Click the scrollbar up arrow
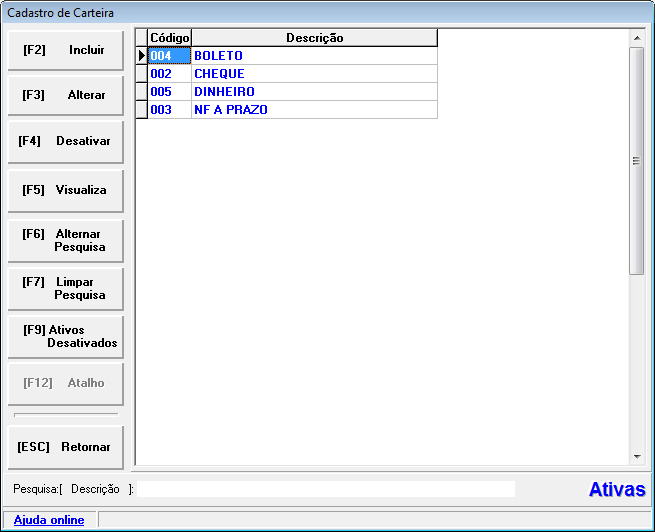 (637, 38)
